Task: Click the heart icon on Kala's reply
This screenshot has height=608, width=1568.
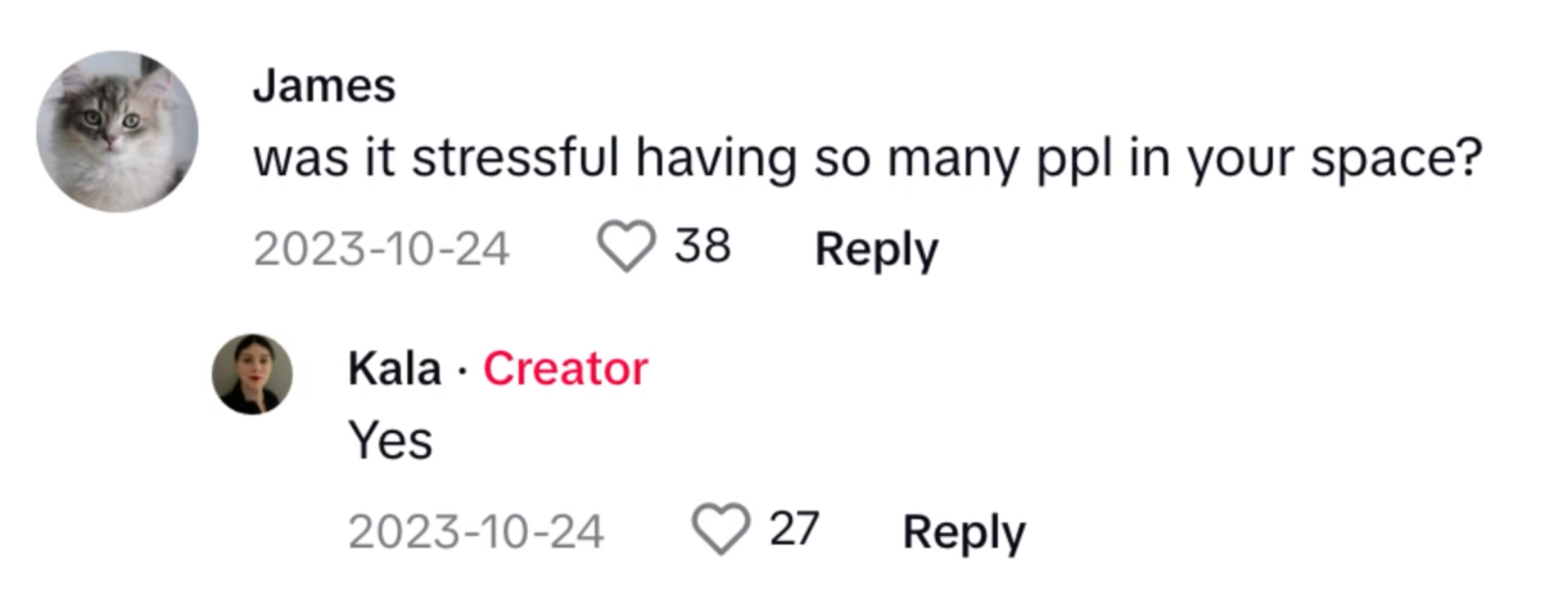Action: click(721, 529)
